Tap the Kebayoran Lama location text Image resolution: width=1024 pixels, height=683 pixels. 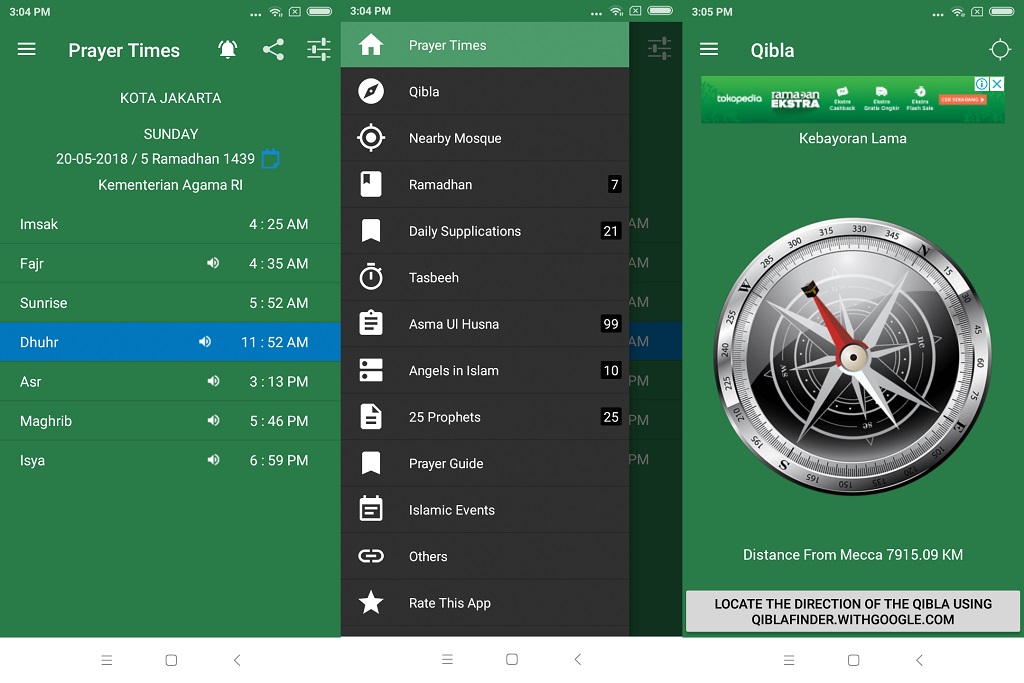[x=853, y=138]
